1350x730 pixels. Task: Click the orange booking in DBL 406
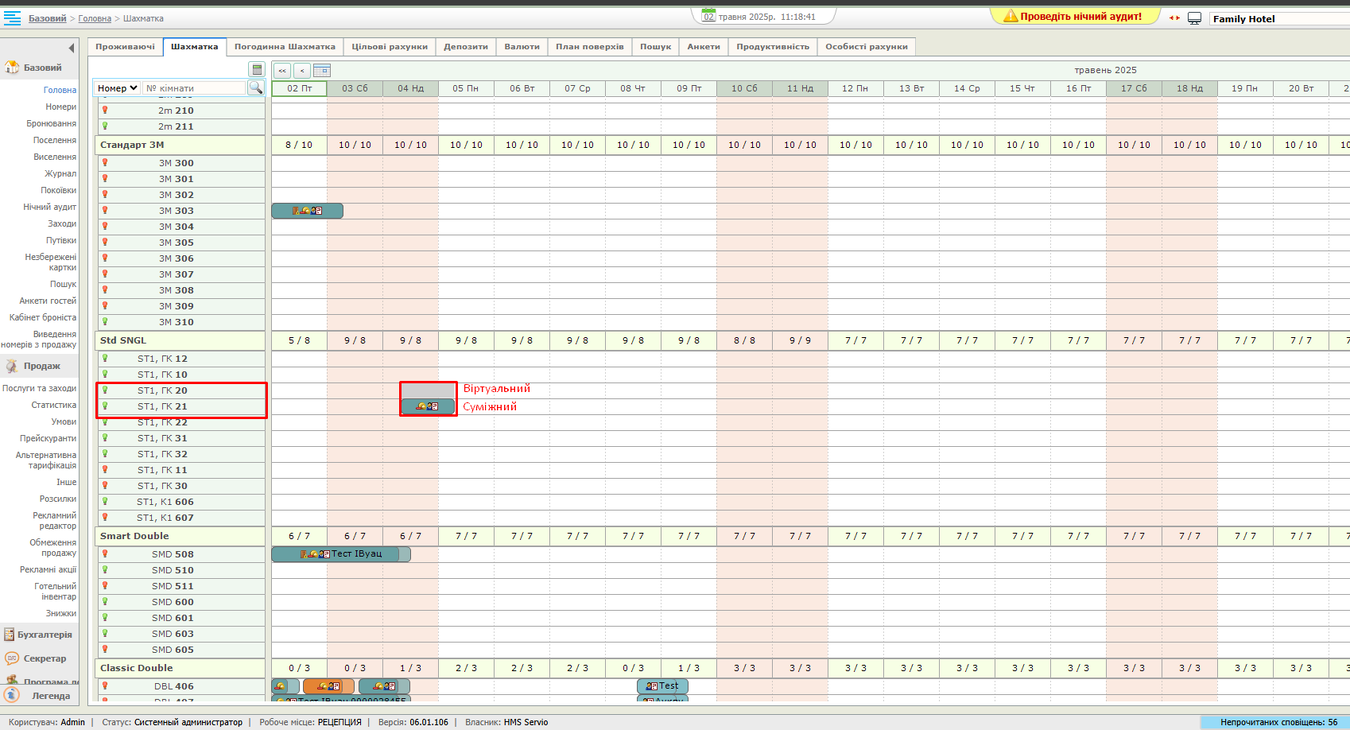[x=328, y=686]
